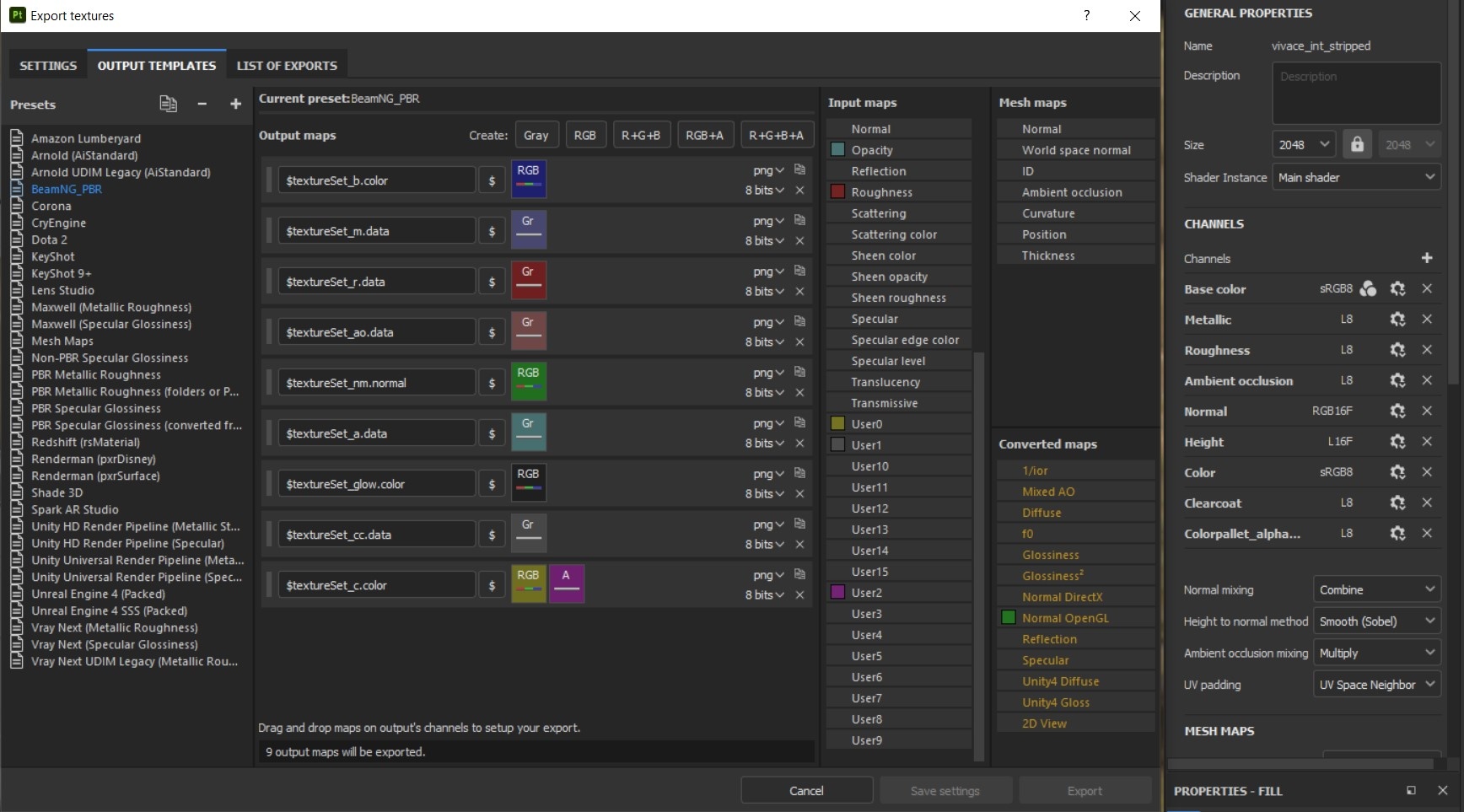Screen dimensions: 1464x812
Task: Open the UV padding dropdown
Action: tap(1376, 685)
